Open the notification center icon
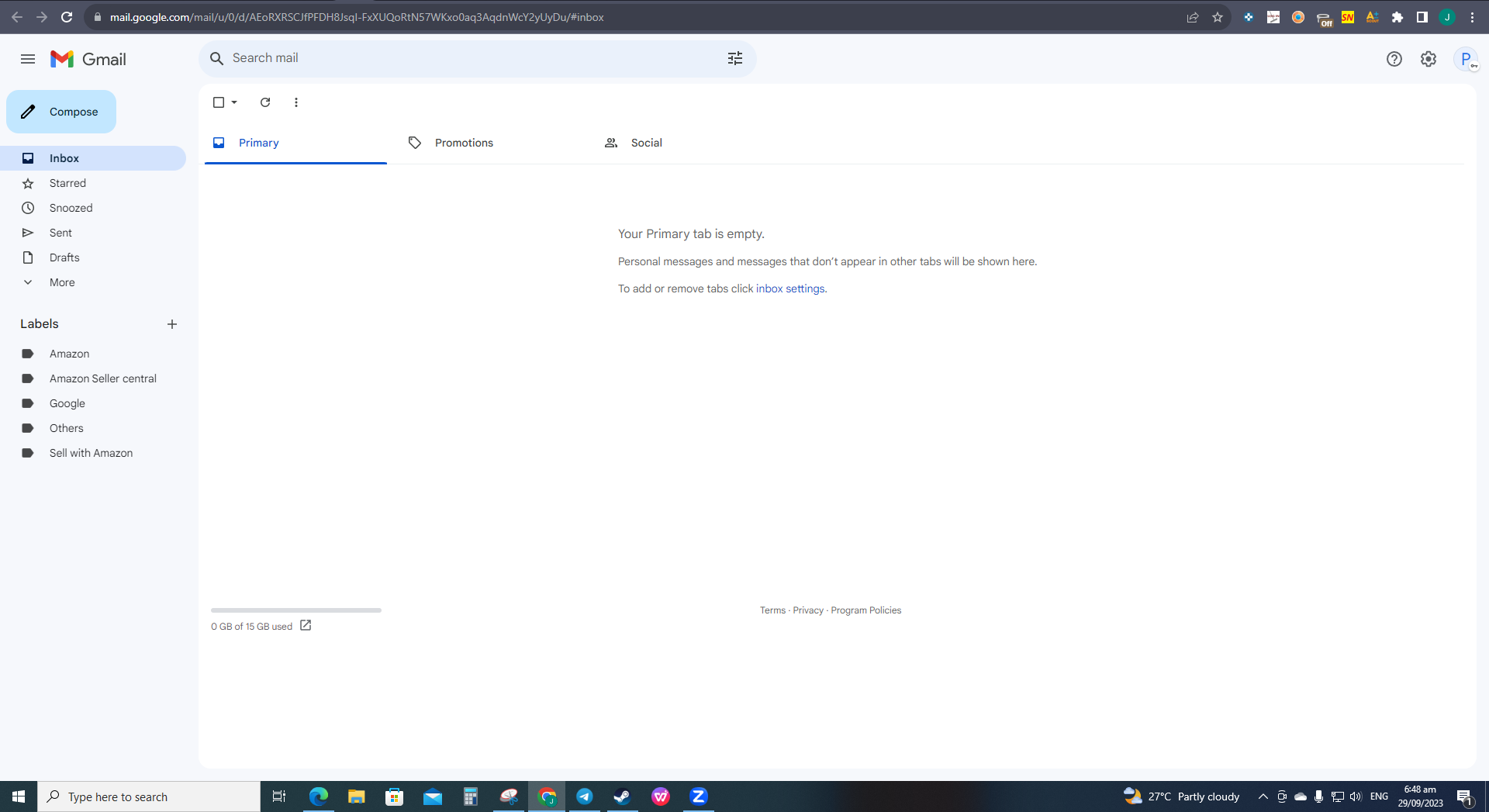This screenshot has width=1489, height=812. point(1465,796)
